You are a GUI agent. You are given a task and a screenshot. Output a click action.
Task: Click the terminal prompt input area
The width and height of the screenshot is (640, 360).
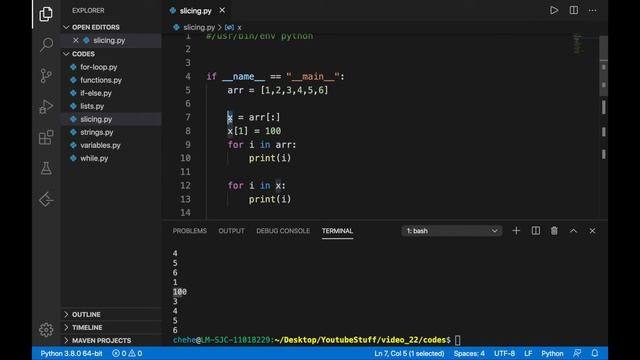click(x=458, y=340)
